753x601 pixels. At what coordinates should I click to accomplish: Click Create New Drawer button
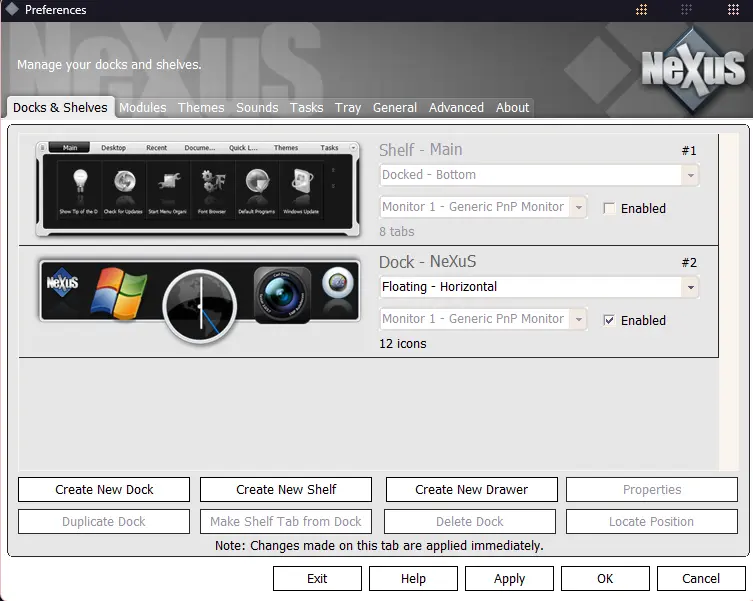click(472, 490)
